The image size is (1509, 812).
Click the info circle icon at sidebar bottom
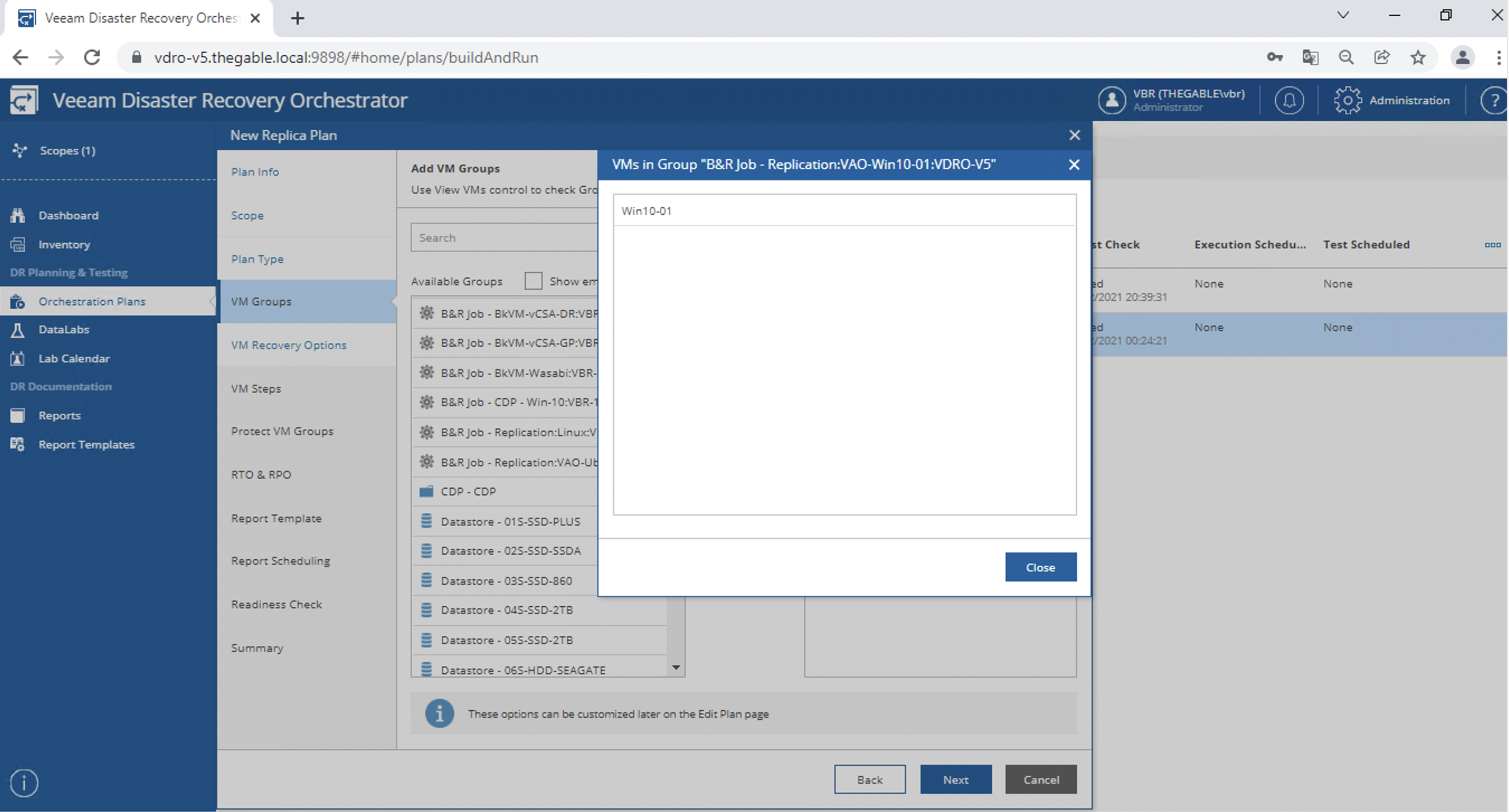24,782
